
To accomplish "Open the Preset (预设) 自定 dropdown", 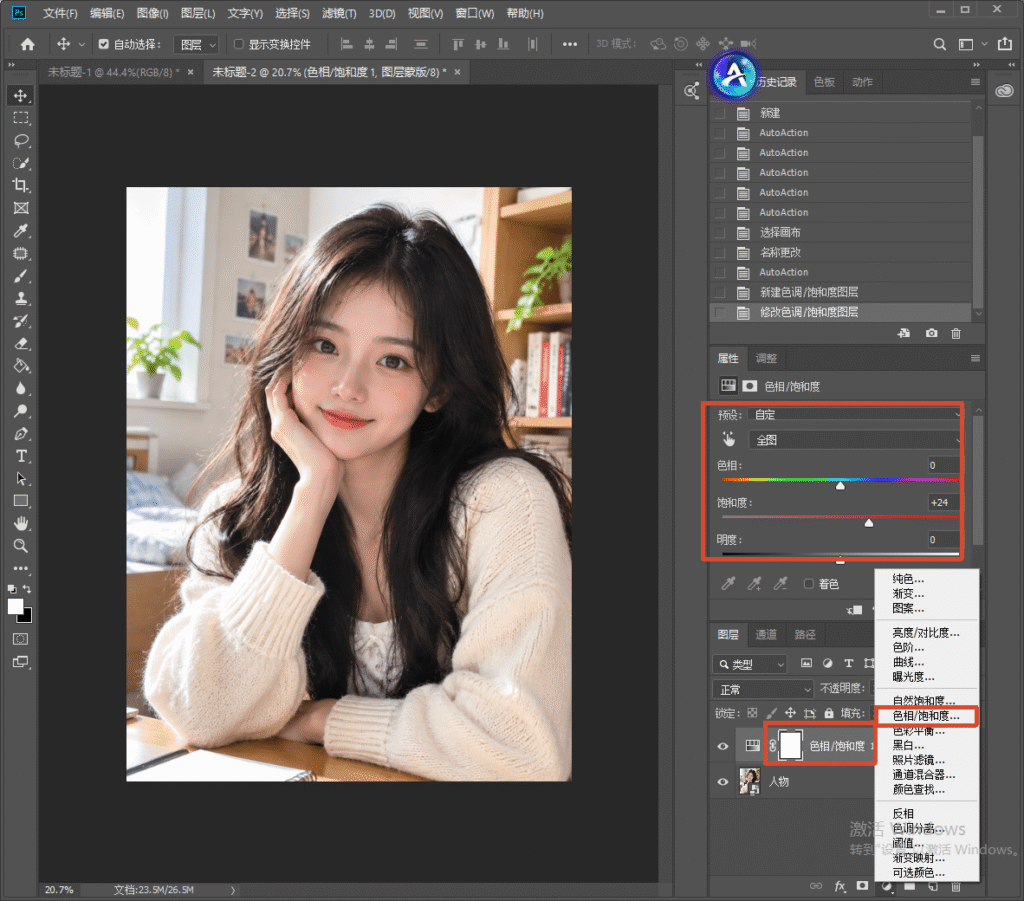I will 856,415.
